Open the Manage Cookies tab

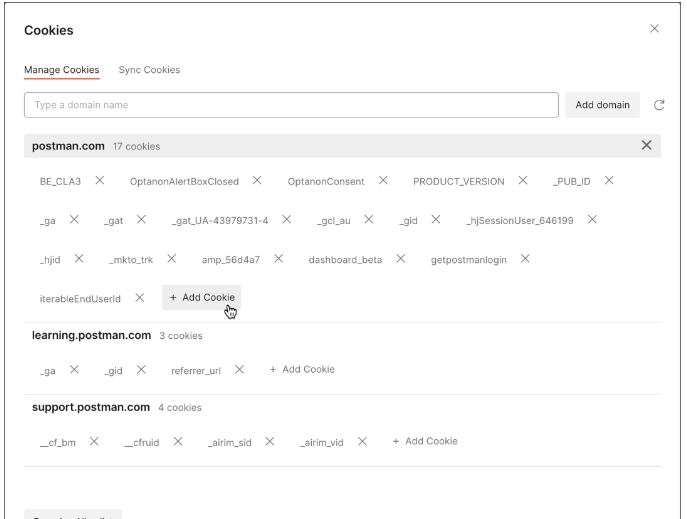pyautogui.click(x=61, y=70)
